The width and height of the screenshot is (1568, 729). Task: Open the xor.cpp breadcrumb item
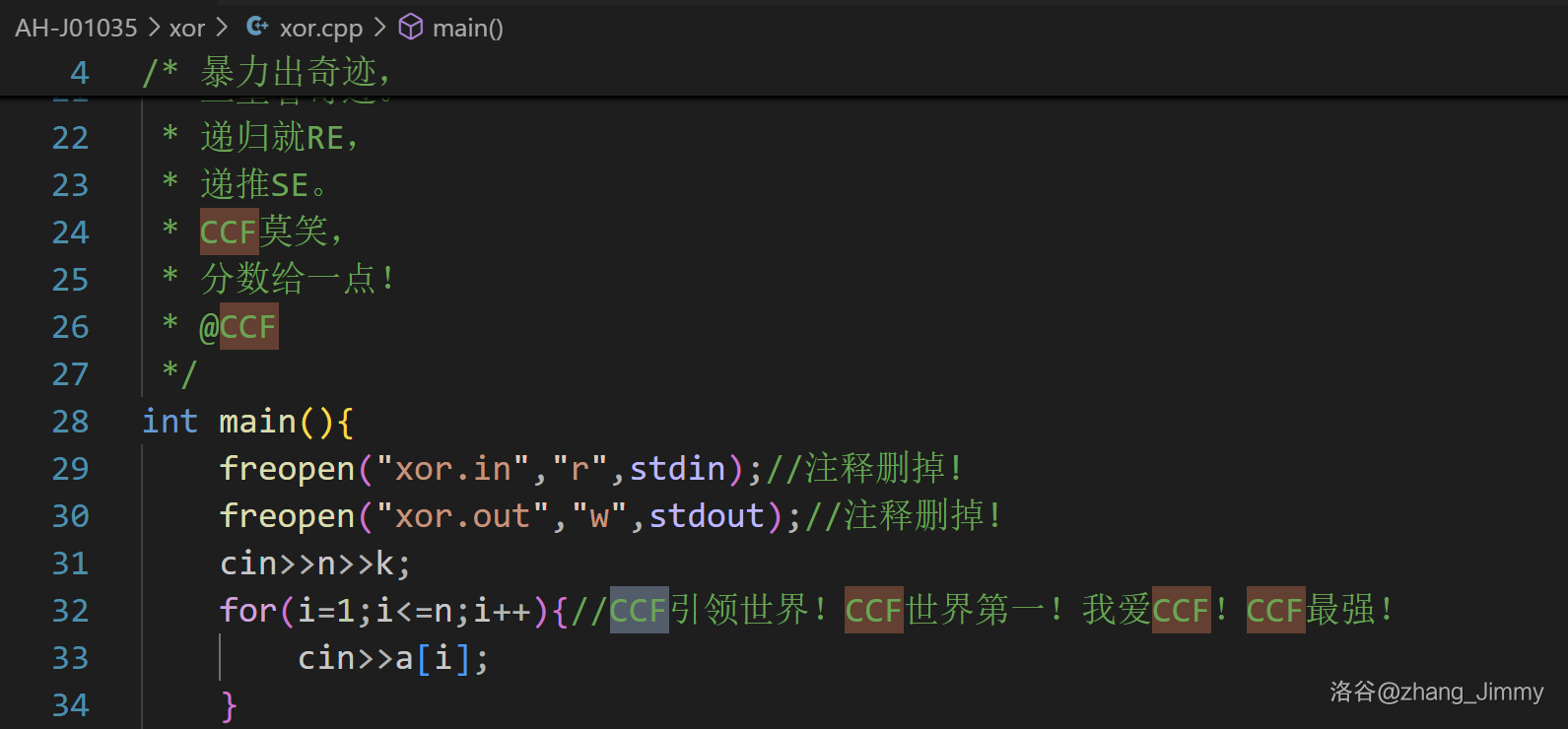click(320, 28)
